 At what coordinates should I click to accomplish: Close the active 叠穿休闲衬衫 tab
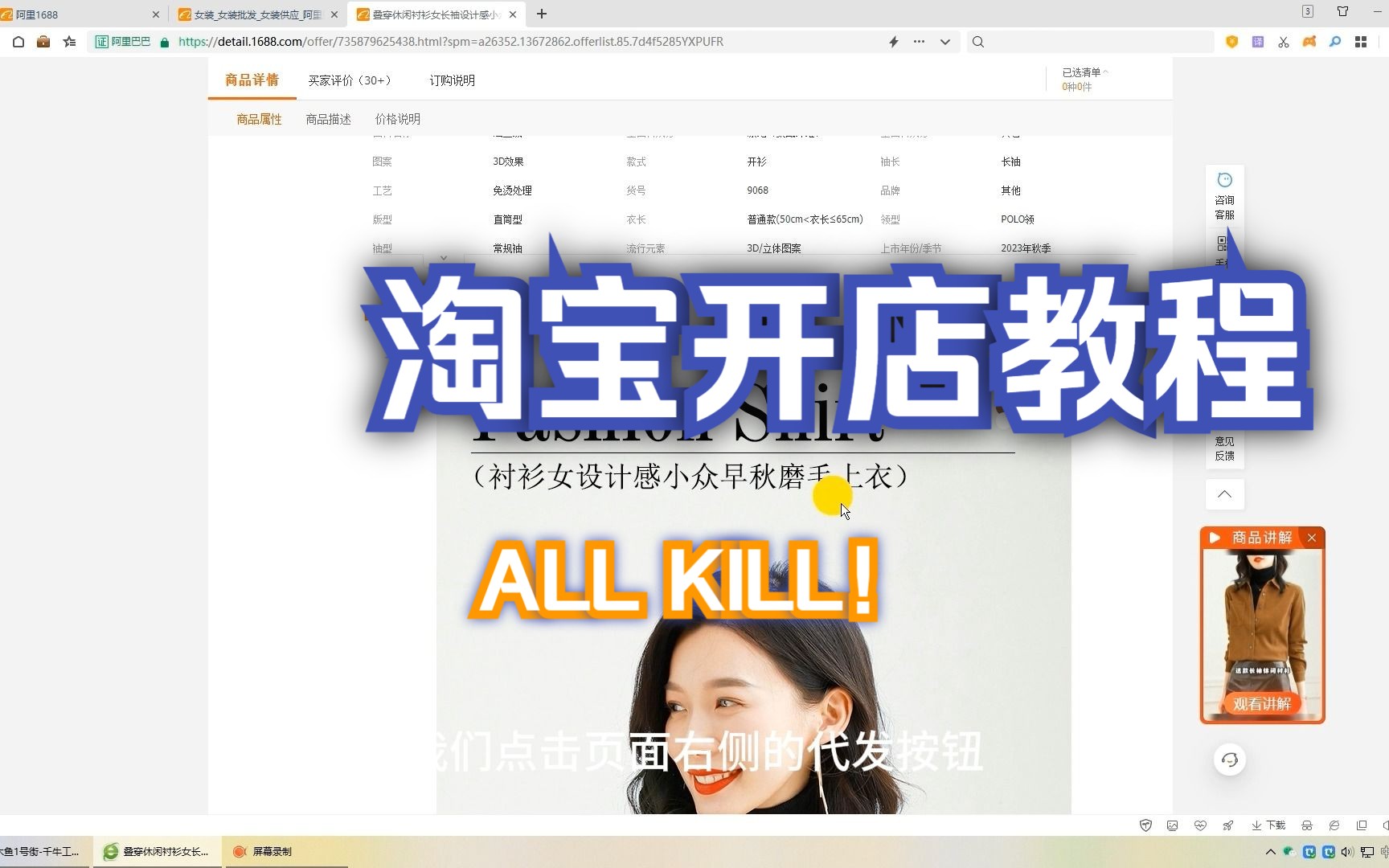[x=513, y=14]
